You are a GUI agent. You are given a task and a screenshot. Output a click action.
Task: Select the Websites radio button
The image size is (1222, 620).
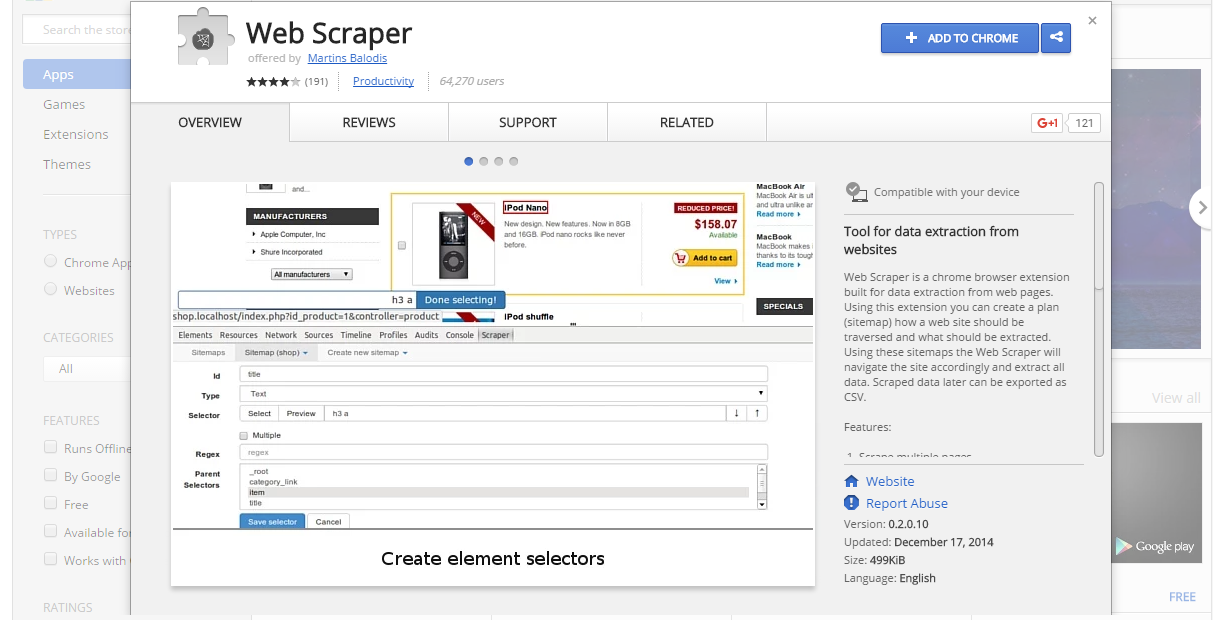50,289
